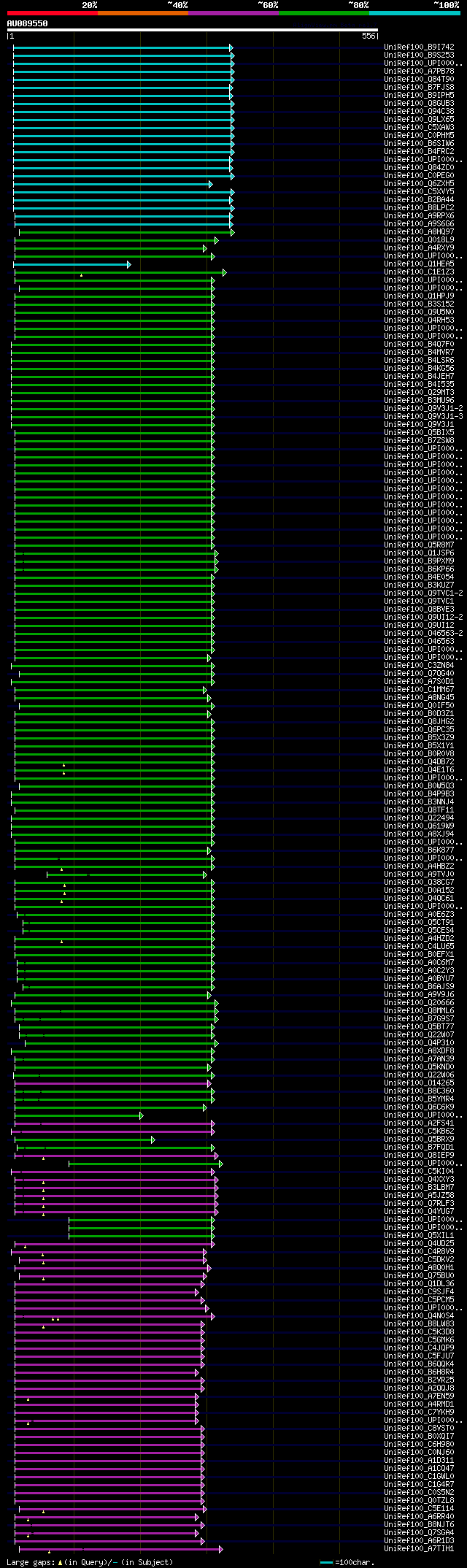Click the orange ~40% identity legend segment

click(x=142, y=13)
